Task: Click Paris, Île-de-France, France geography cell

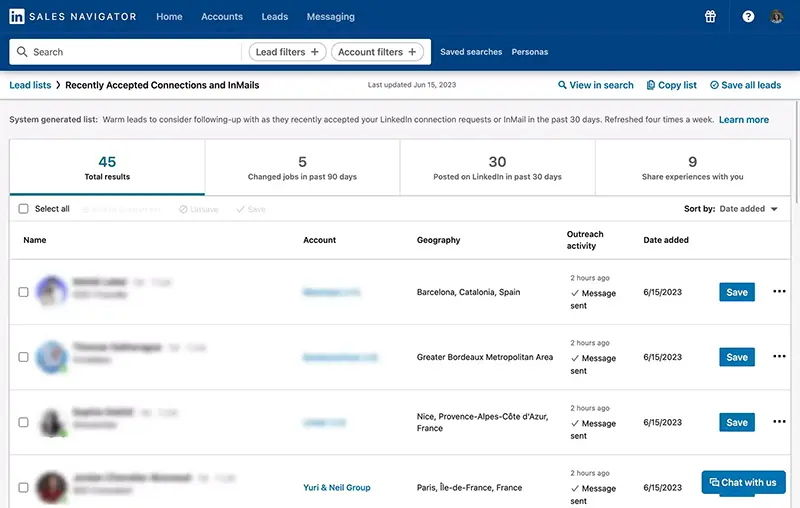Action: click(x=469, y=487)
